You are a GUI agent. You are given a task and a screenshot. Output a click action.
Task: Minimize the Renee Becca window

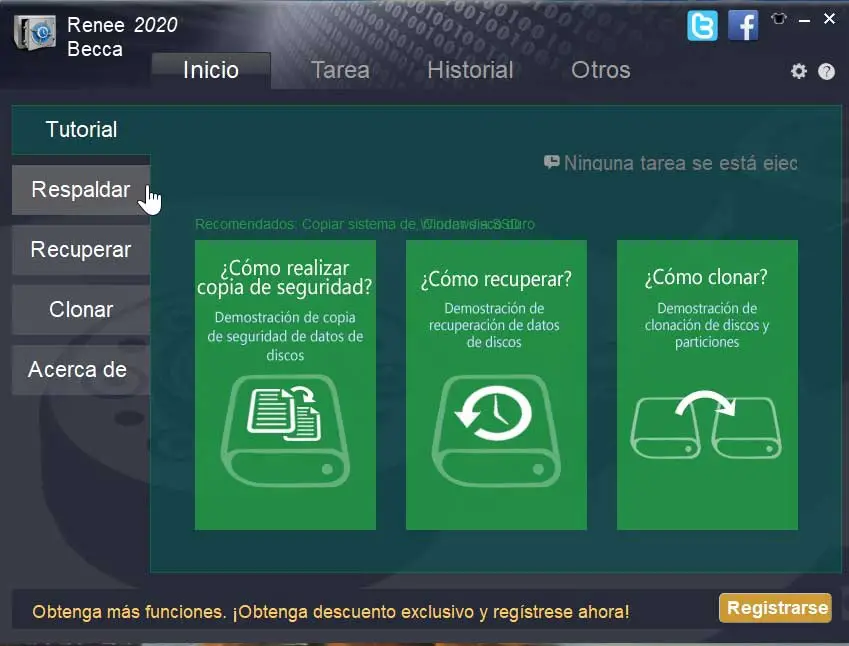[805, 21]
